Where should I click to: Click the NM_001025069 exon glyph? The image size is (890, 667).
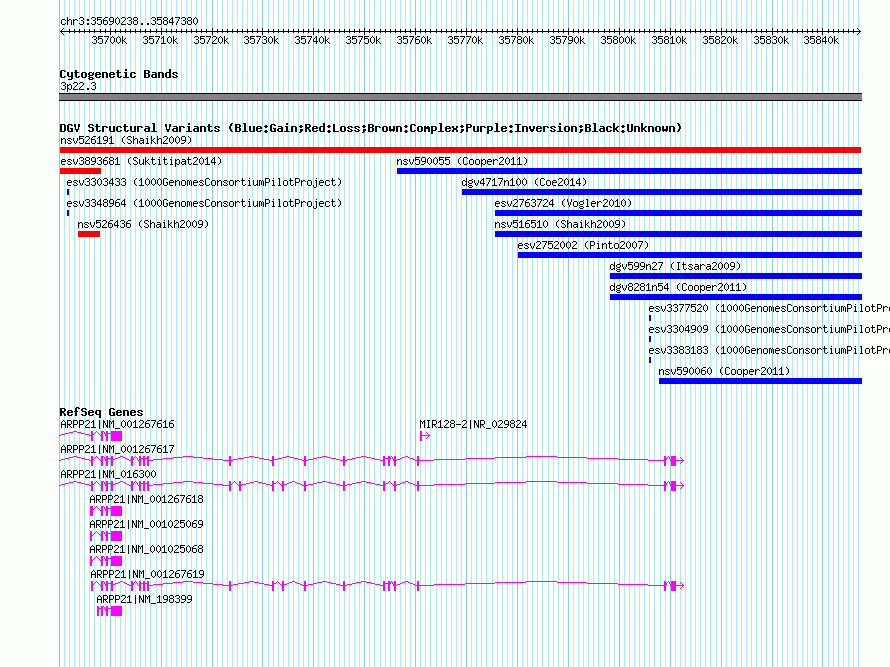click(106, 536)
